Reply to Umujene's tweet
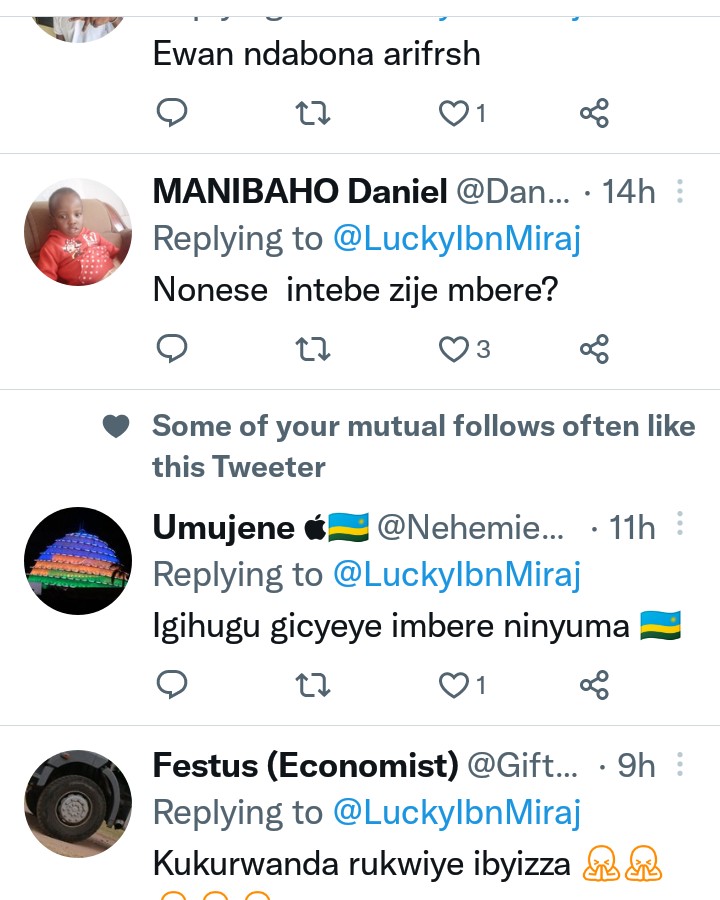Image resolution: width=720 pixels, height=900 pixels. (x=172, y=685)
